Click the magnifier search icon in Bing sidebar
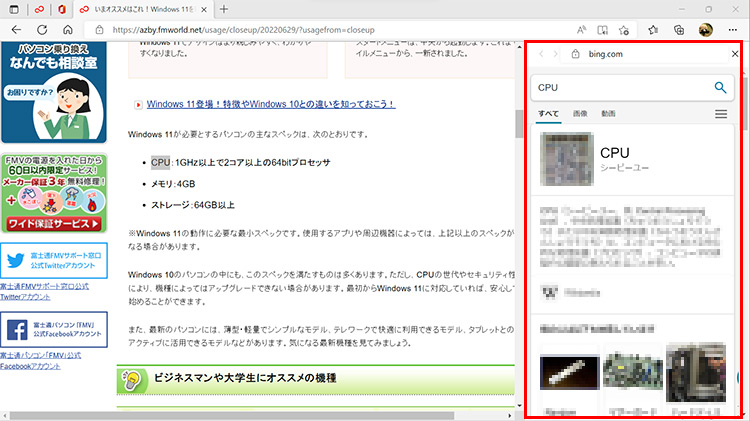This screenshot has height=421, width=750. click(x=720, y=87)
